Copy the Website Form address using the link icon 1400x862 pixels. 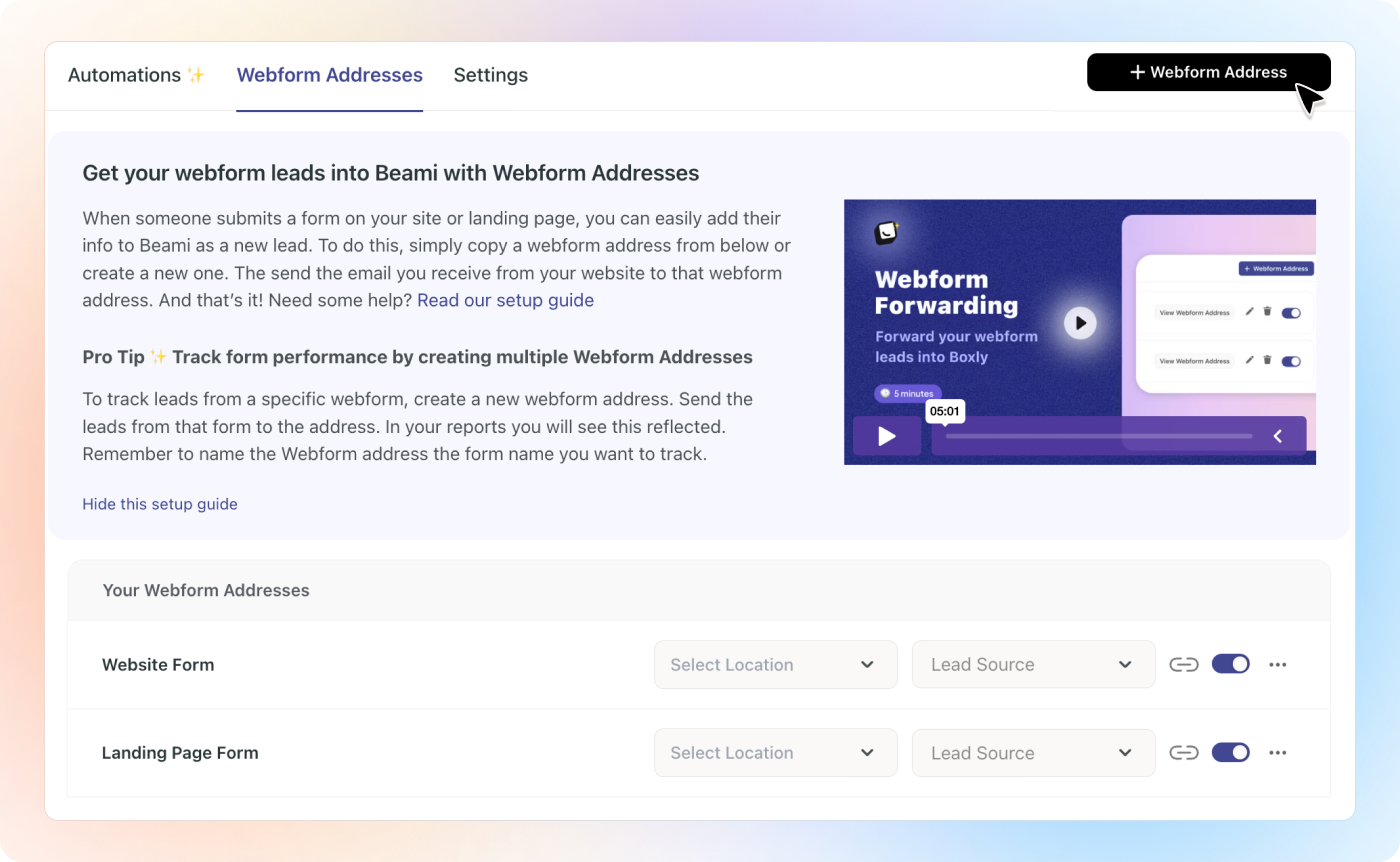(x=1184, y=665)
